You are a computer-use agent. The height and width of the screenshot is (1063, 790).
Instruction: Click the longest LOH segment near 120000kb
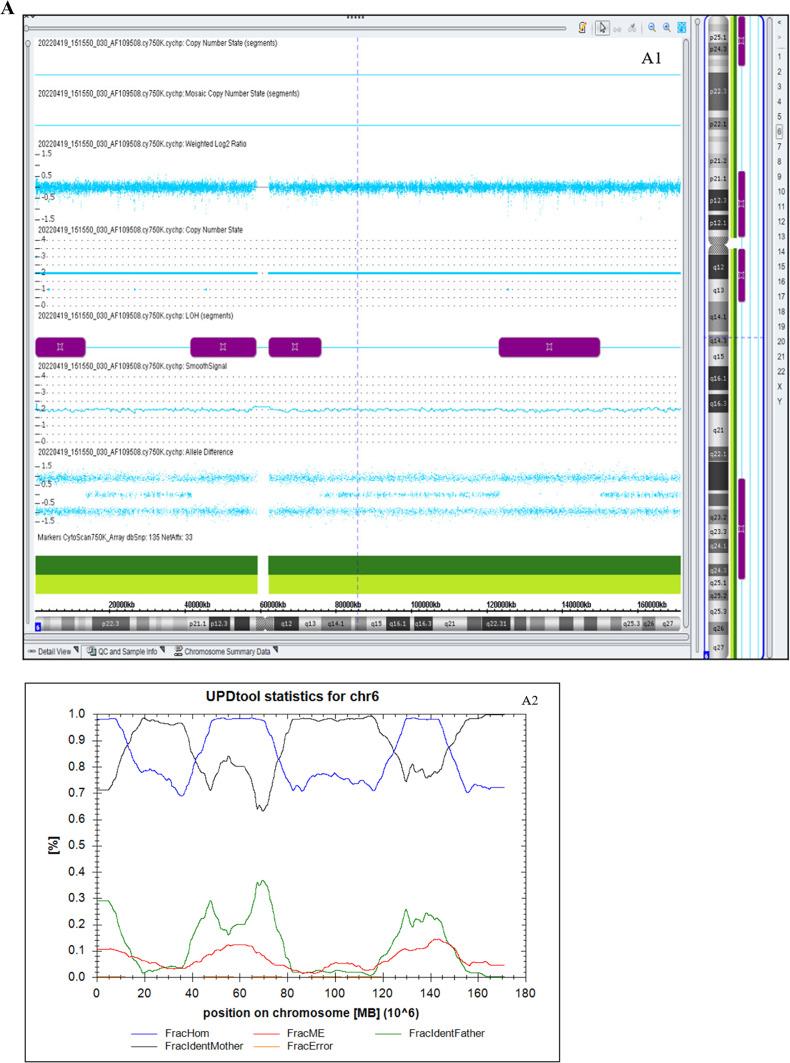[549, 347]
